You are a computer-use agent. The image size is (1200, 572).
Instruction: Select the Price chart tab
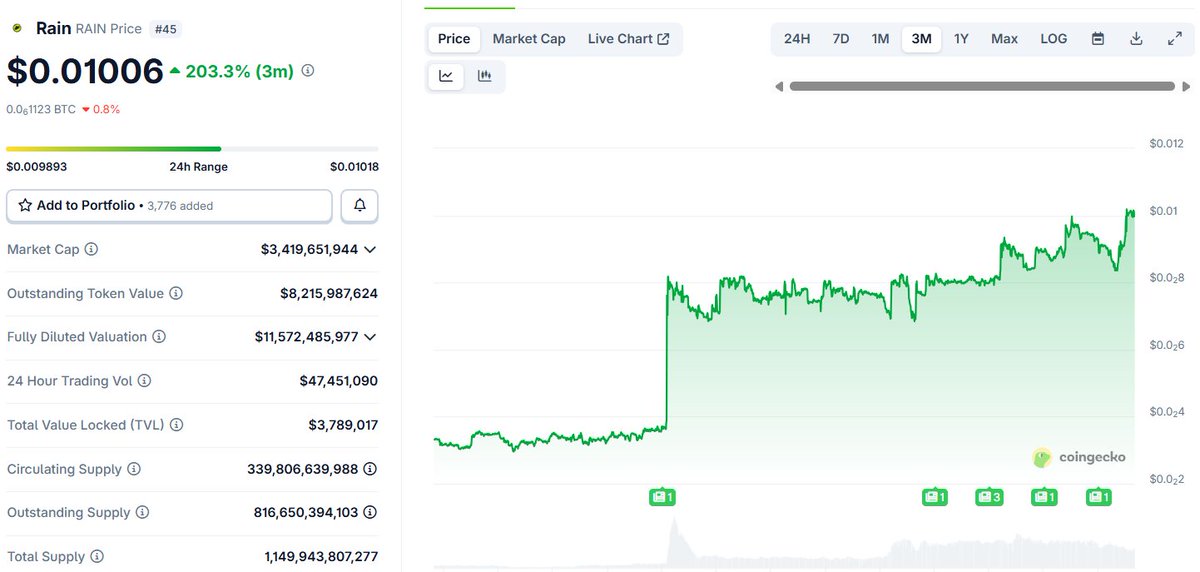pos(454,39)
